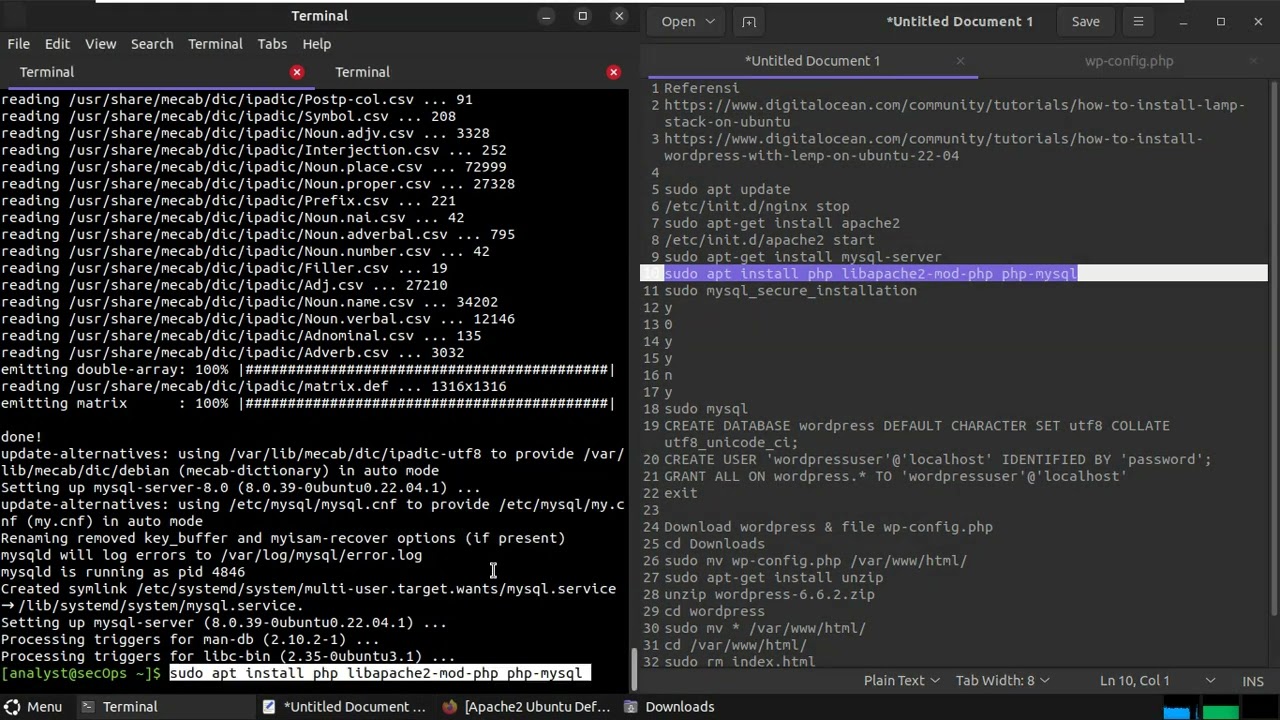1280x720 pixels.
Task: Close the first Terminal tab
Action: (x=297, y=72)
